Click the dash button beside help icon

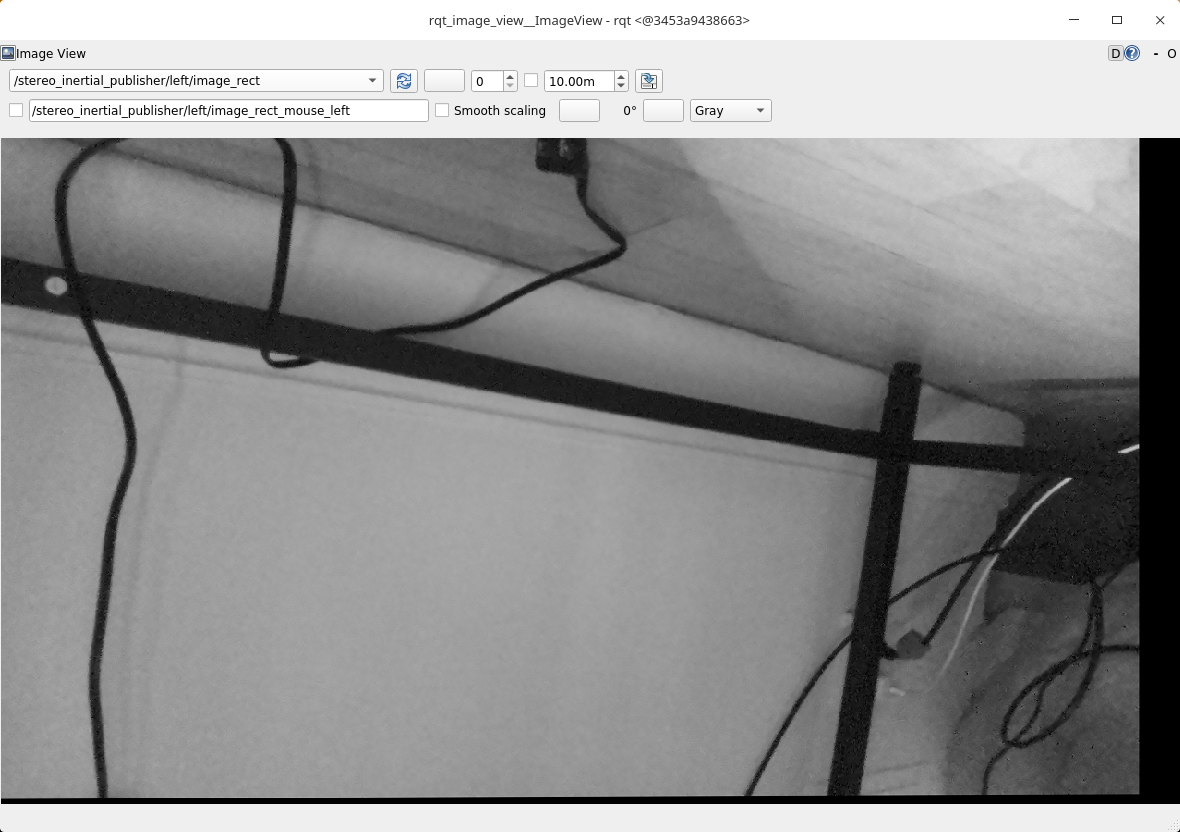click(x=1155, y=53)
